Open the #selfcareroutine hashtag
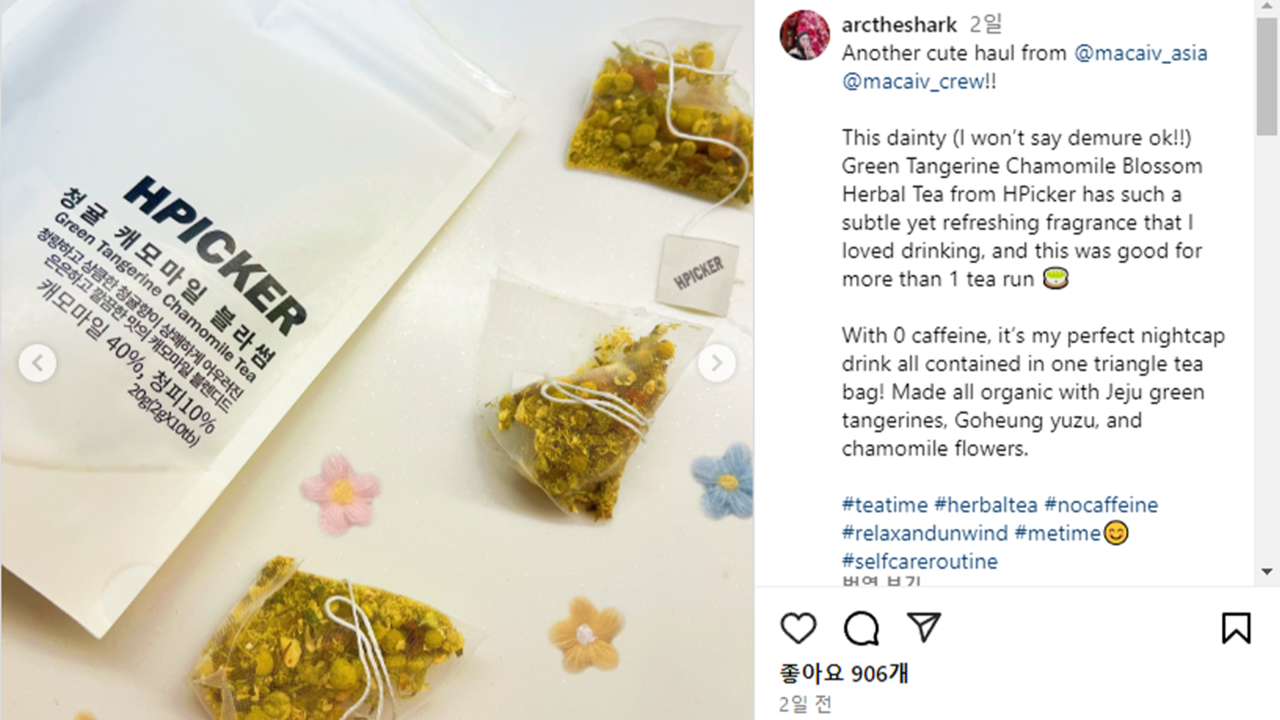 920,561
